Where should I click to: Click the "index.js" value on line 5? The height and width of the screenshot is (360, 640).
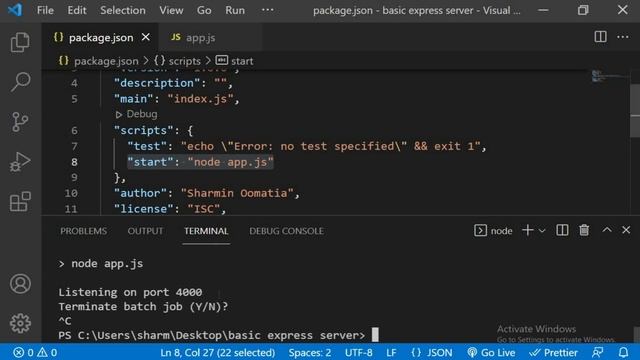tap(200, 99)
